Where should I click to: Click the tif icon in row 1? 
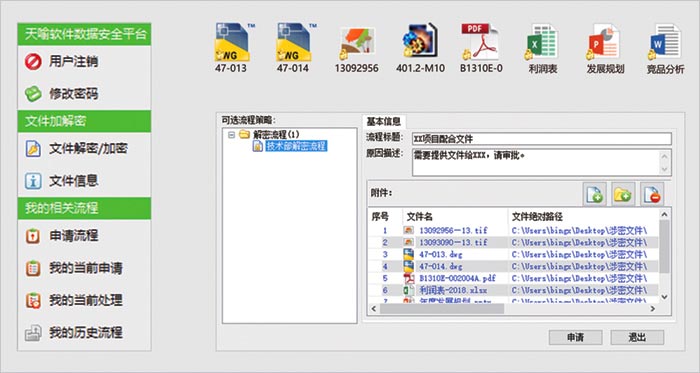[408, 230]
